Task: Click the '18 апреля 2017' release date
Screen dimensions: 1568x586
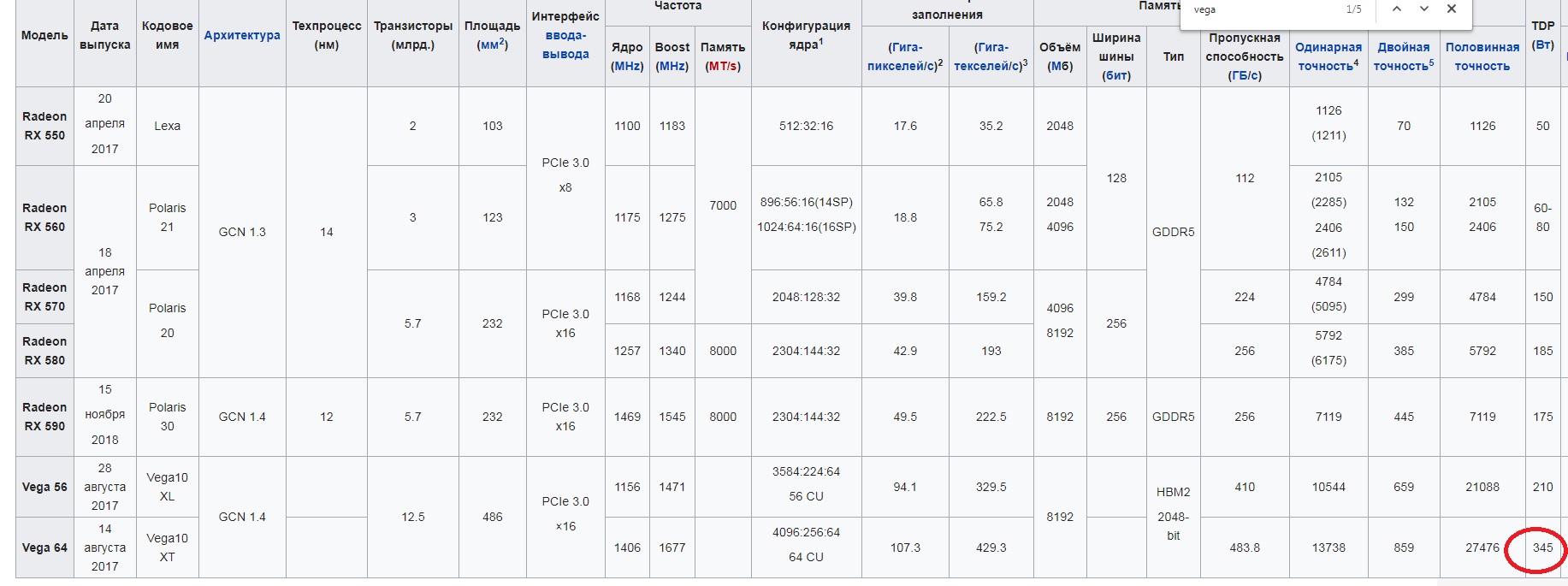Action: 105,271
